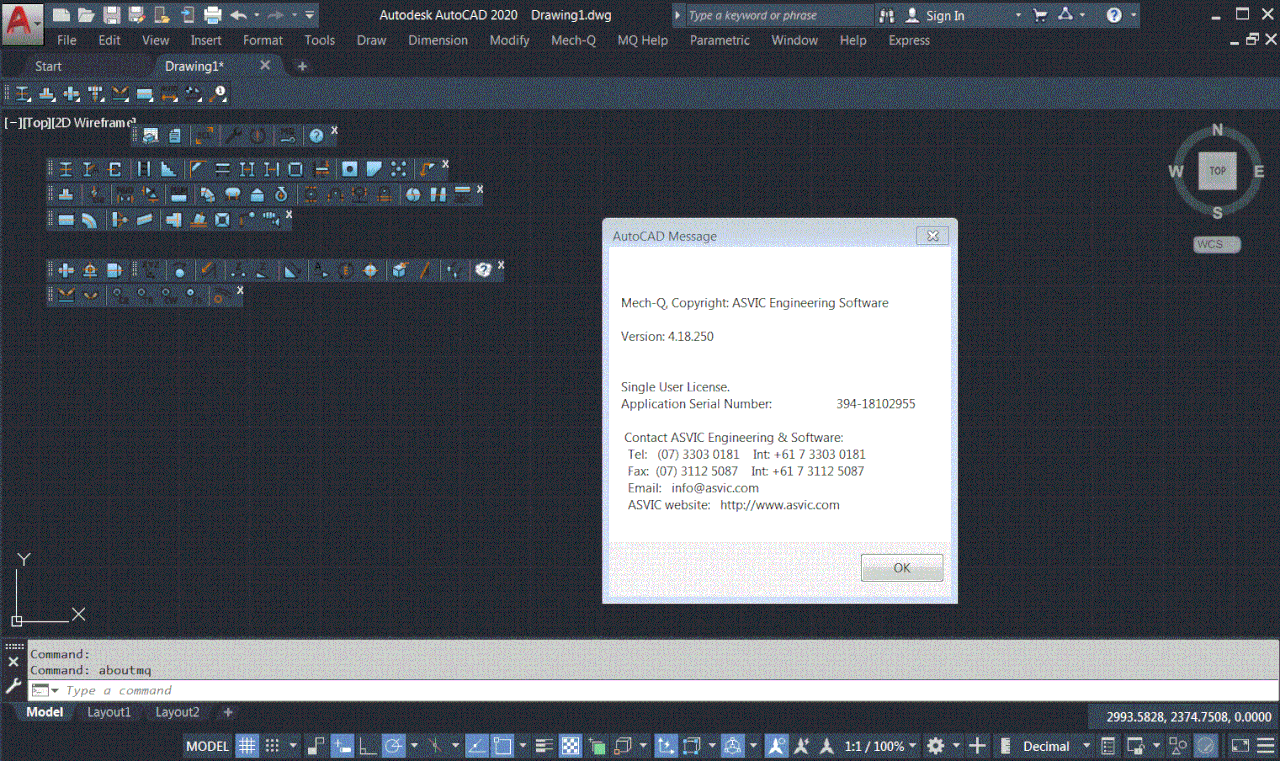Click the Annotation Monitor plus icon
This screenshot has height=761, width=1280.
click(978, 746)
